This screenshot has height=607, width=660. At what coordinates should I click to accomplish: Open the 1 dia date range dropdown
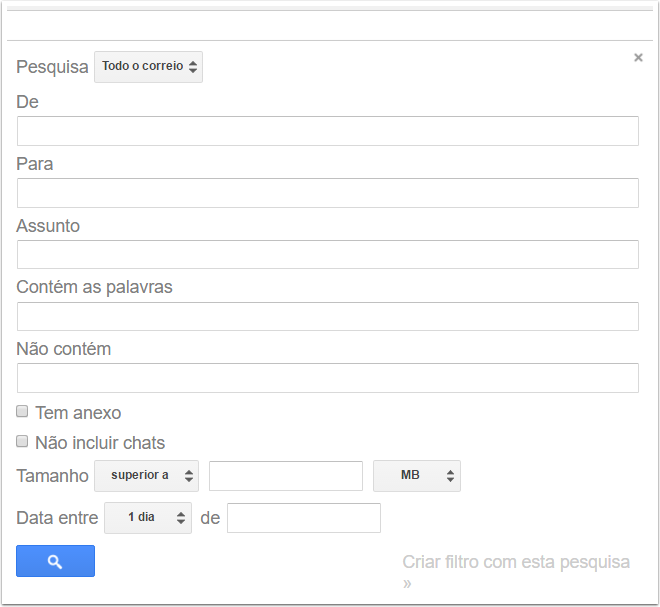(147, 518)
